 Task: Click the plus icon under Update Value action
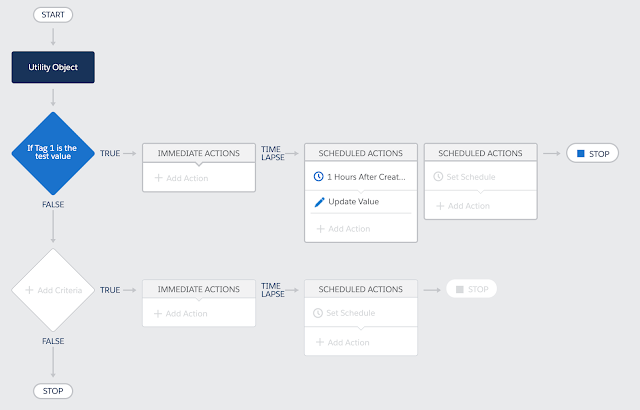pos(320,229)
